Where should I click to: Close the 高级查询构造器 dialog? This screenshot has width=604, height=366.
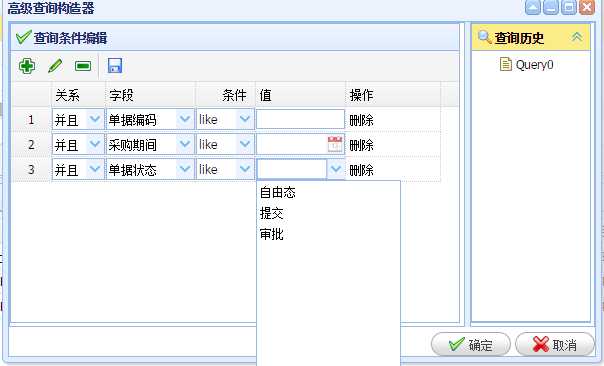click(x=587, y=7)
